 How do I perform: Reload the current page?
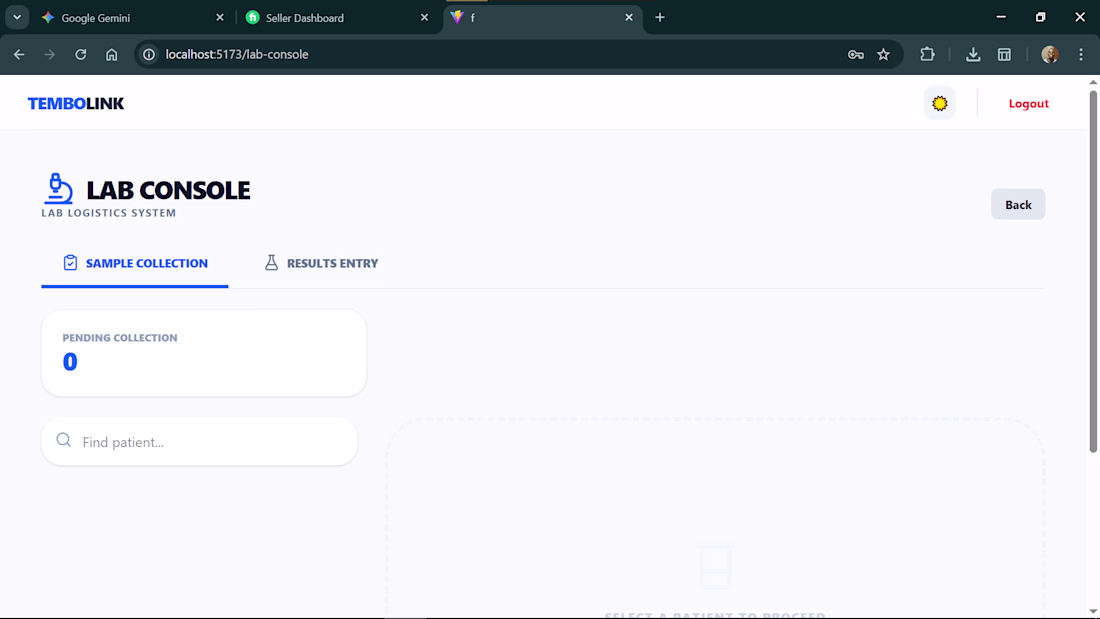pos(81,54)
